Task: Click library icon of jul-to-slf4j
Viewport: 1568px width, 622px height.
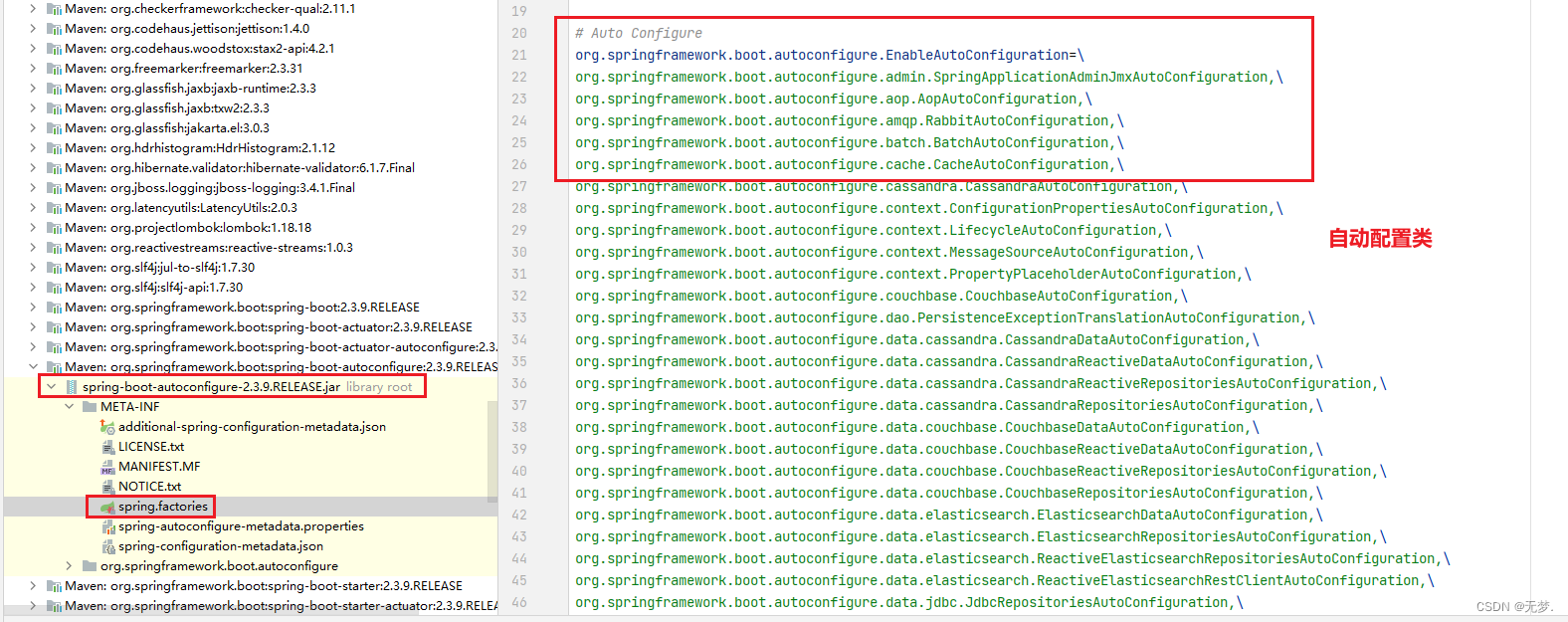Action: point(54,267)
